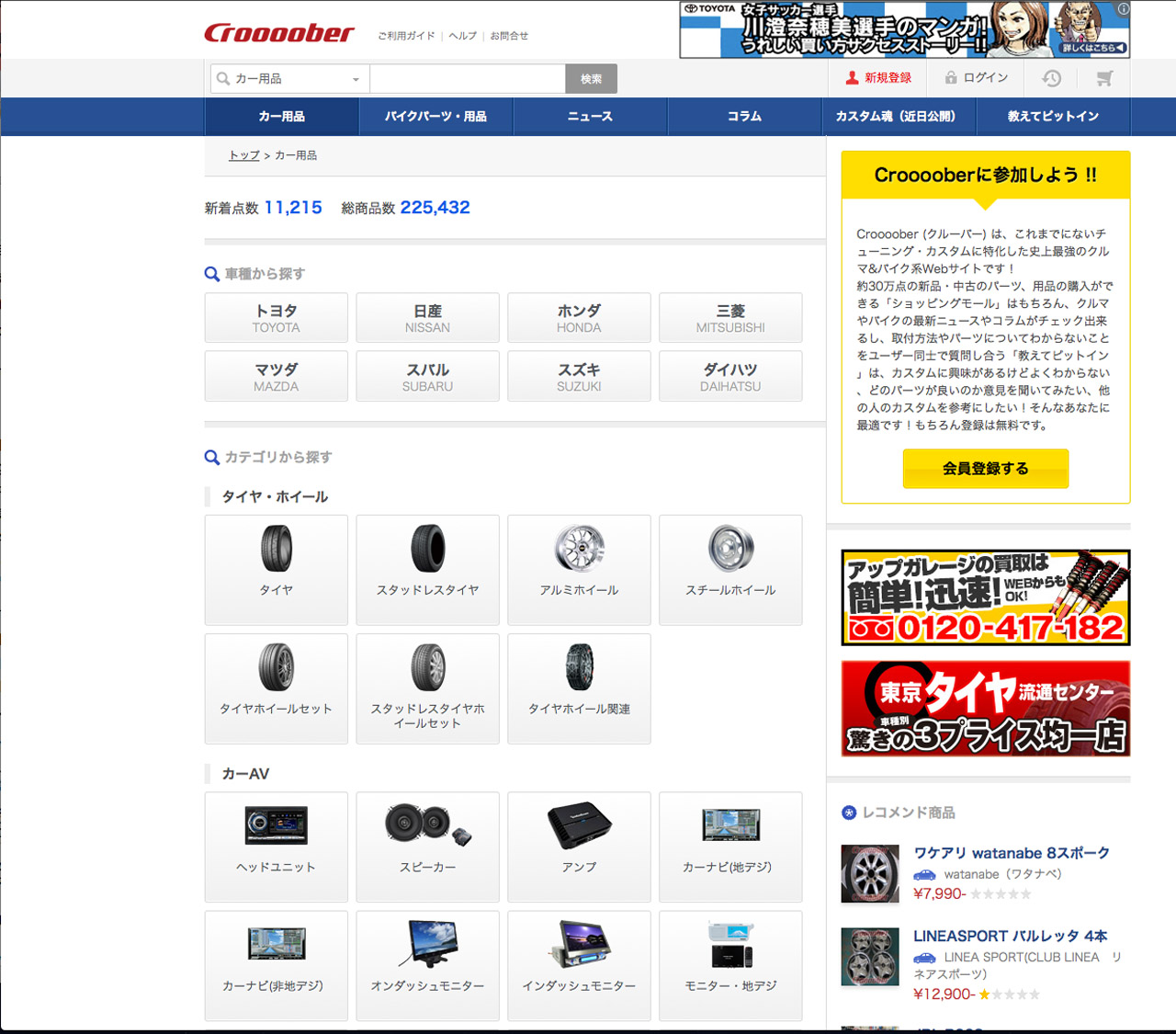Open the アンプ amplifier category
Image resolution: width=1176 pixels, height=1034 pixels.
(x=580, y=847)
